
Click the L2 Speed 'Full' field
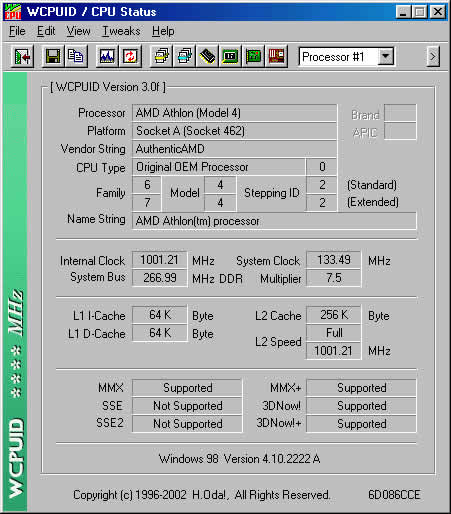334,333
